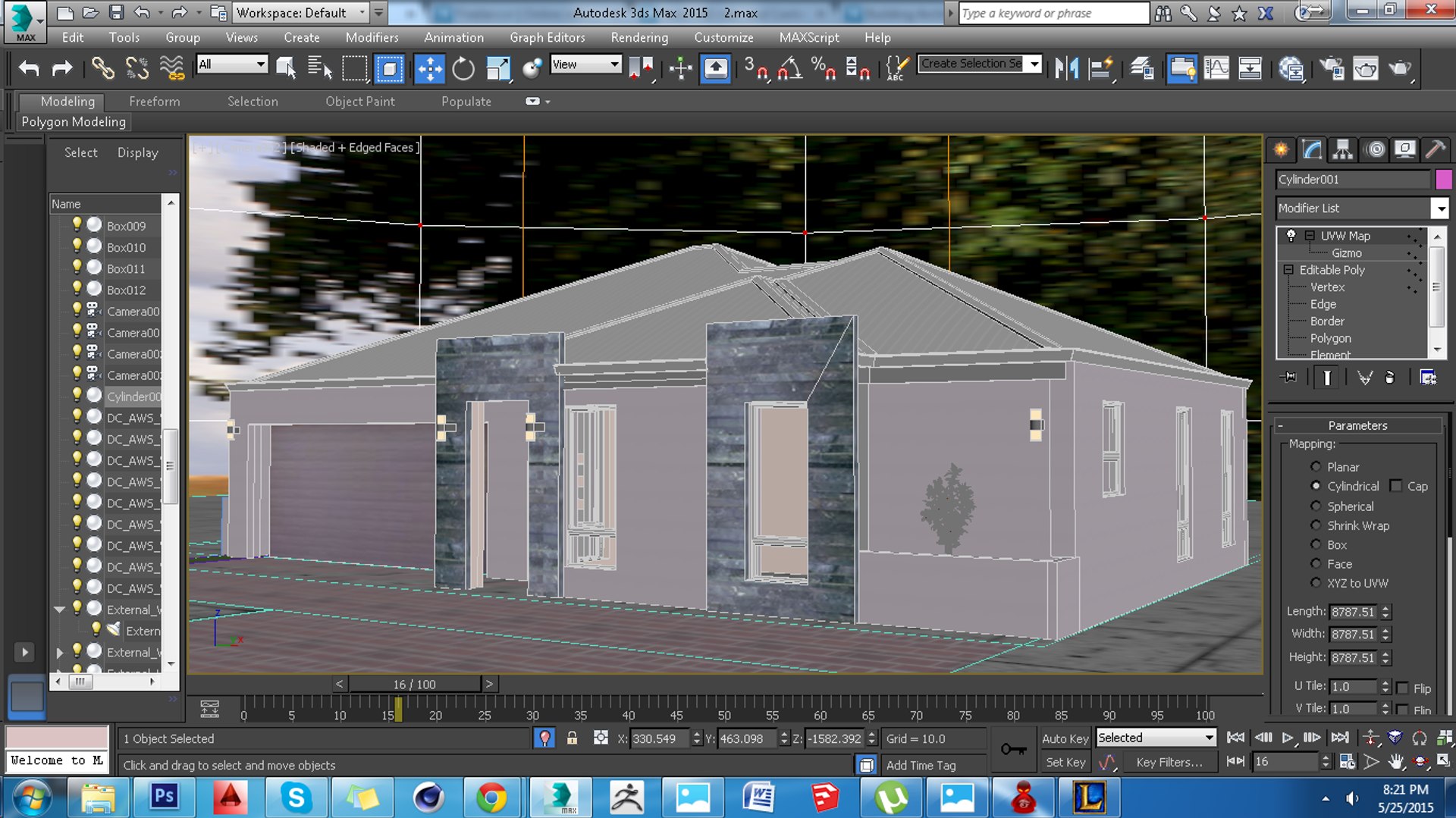The height and width of the screenshot is (818, 1456).
Task: Click the pink object color swatch
Action: coord(1443,180)
